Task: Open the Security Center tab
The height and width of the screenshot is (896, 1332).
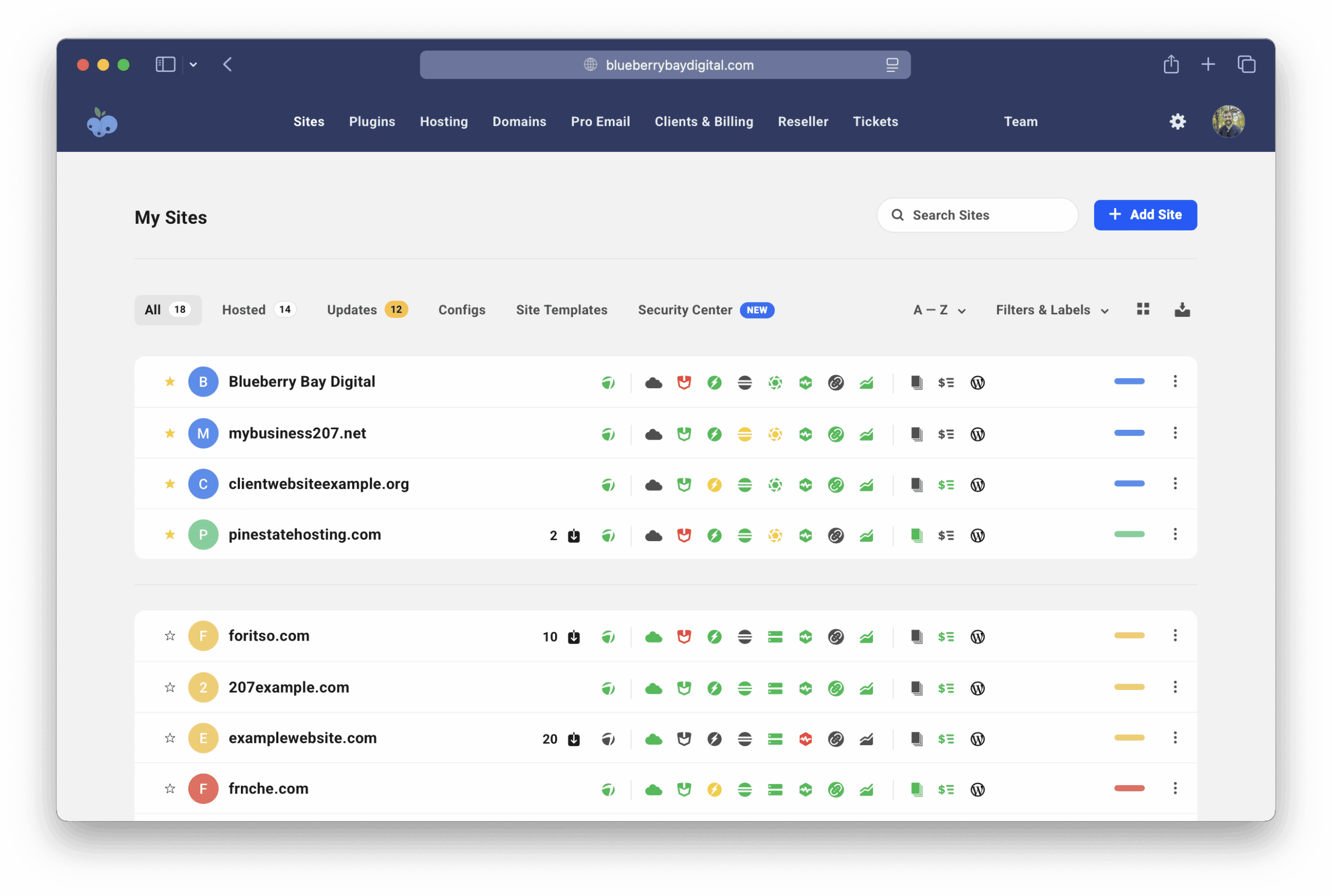Action: click(706, 310)
